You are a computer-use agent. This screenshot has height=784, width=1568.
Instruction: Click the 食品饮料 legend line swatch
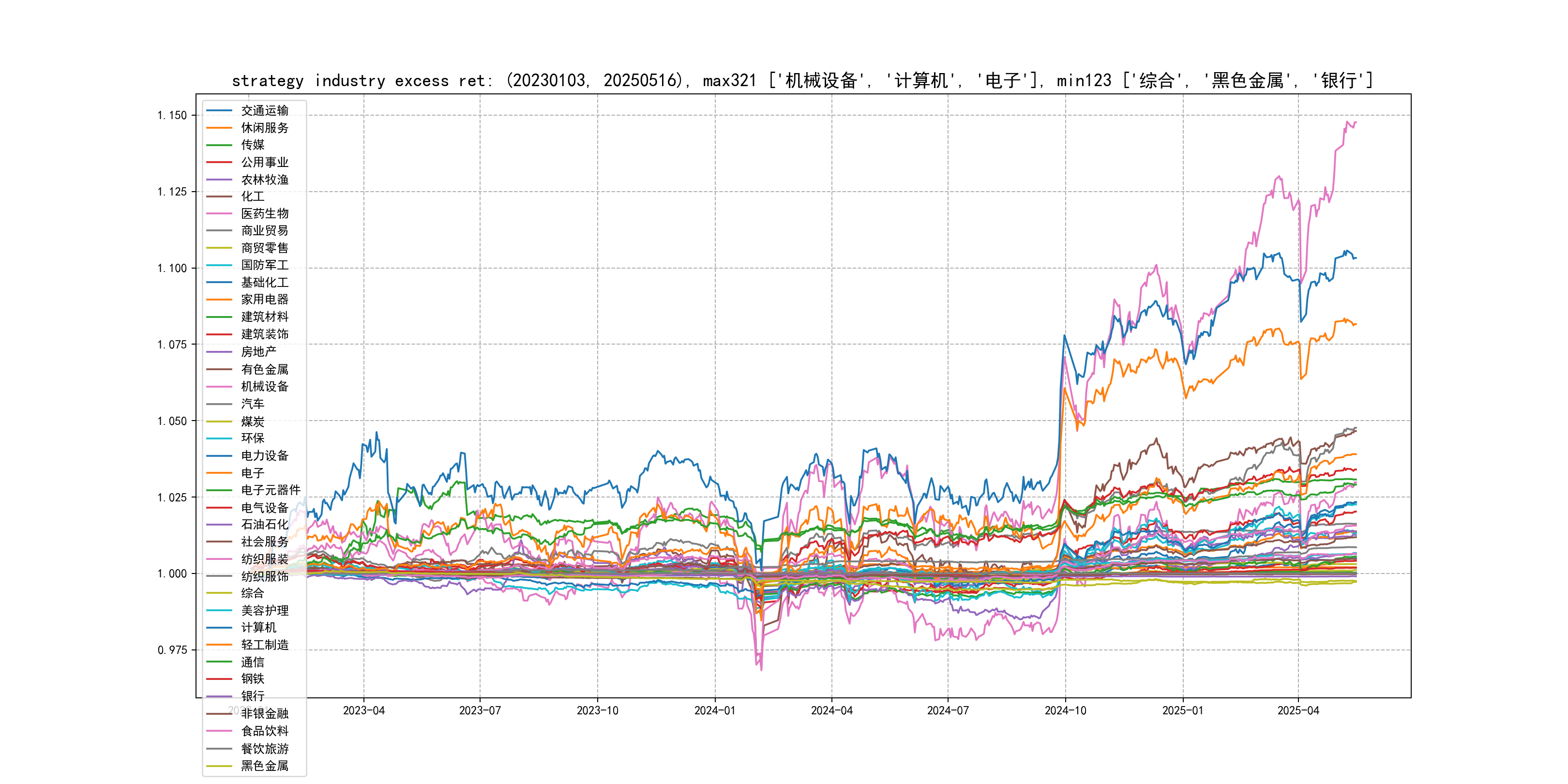tap(219, 731)
